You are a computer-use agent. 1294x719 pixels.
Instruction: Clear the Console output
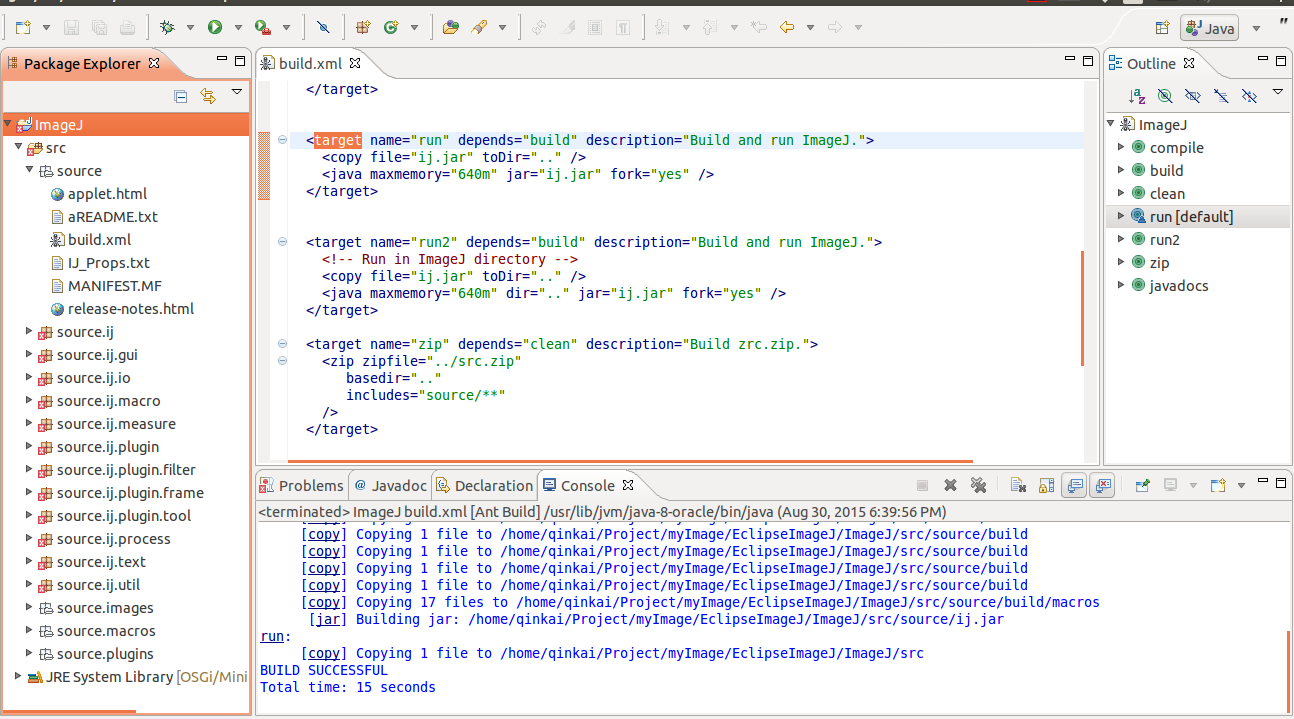[x=1018, y=485]
